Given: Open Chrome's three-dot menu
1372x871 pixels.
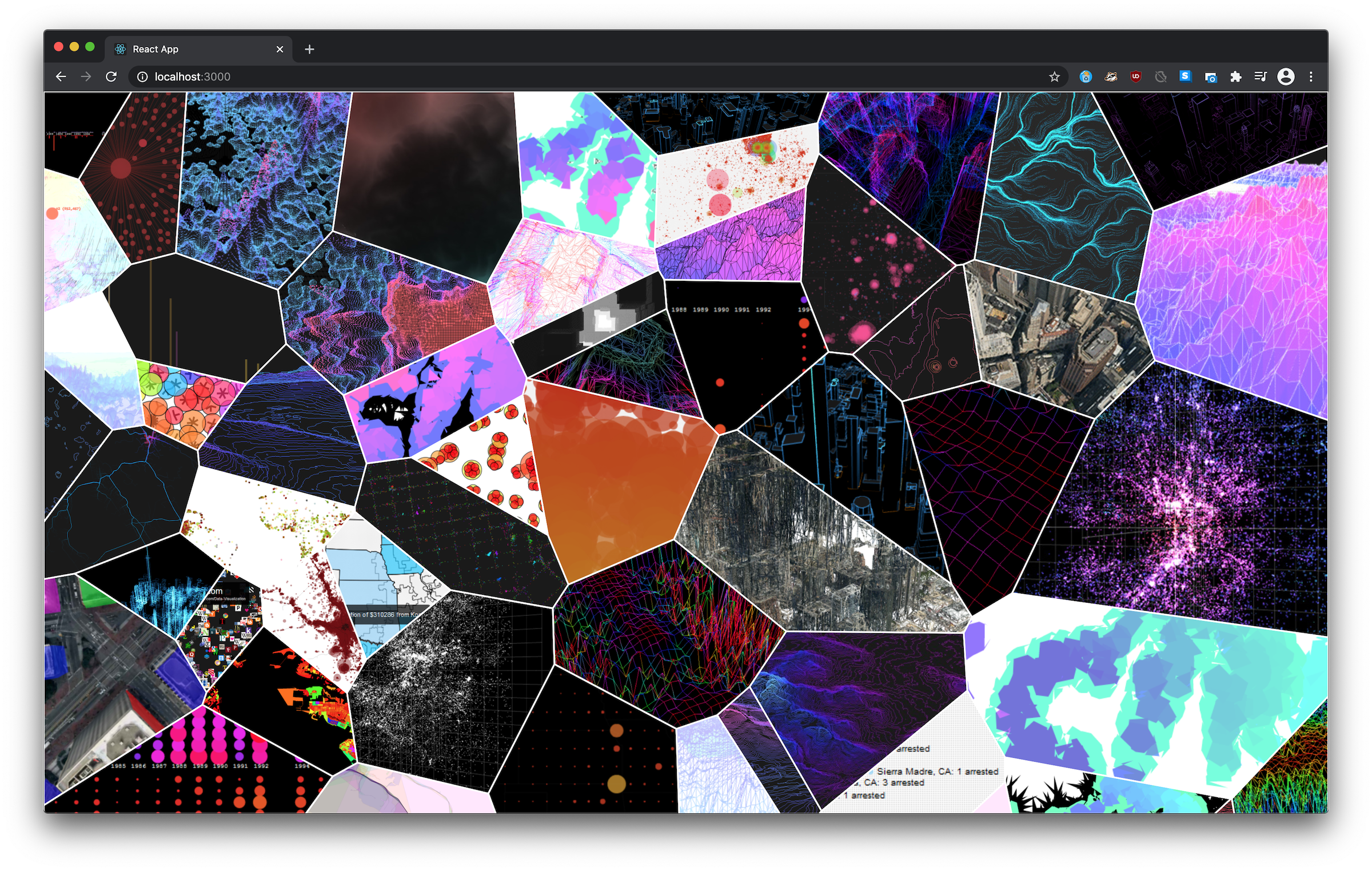Looking at the screenshot, I should 1311,77.
